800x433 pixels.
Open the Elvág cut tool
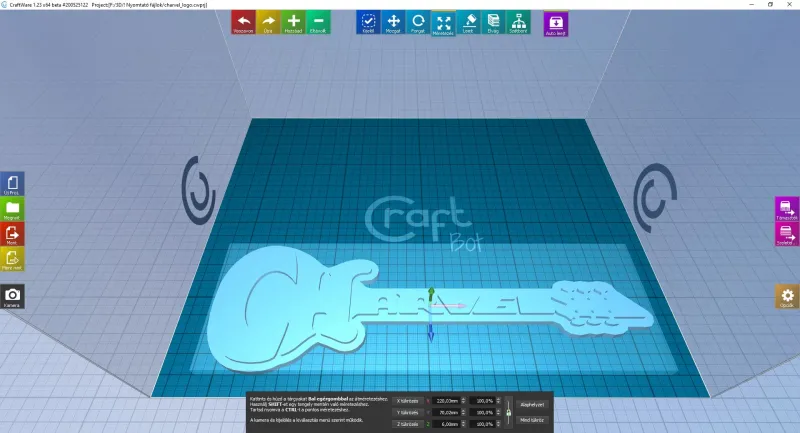493,22
